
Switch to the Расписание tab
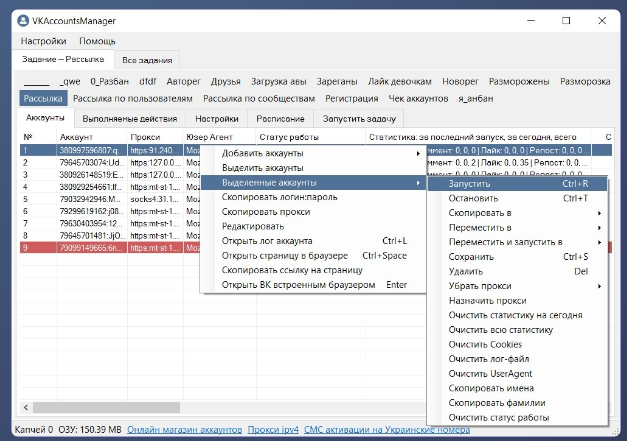pos(280,119)
